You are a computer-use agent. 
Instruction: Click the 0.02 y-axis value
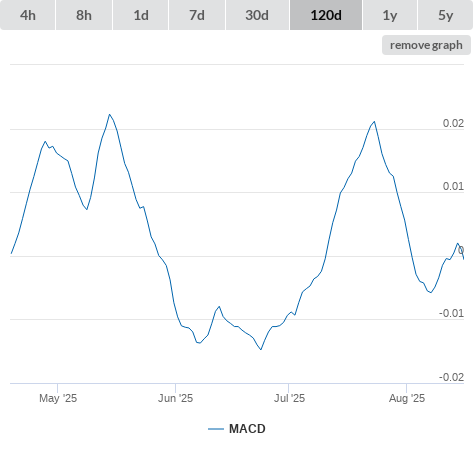pos(453,123)
